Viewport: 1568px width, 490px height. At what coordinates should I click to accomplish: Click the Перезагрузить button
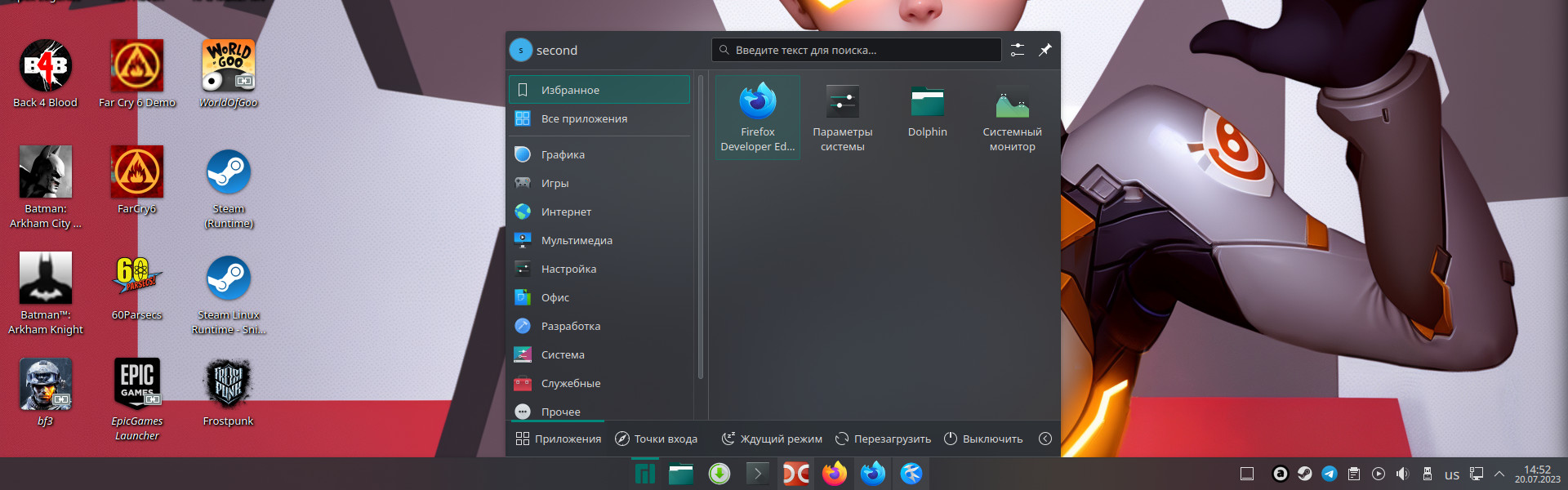[883, 439]
